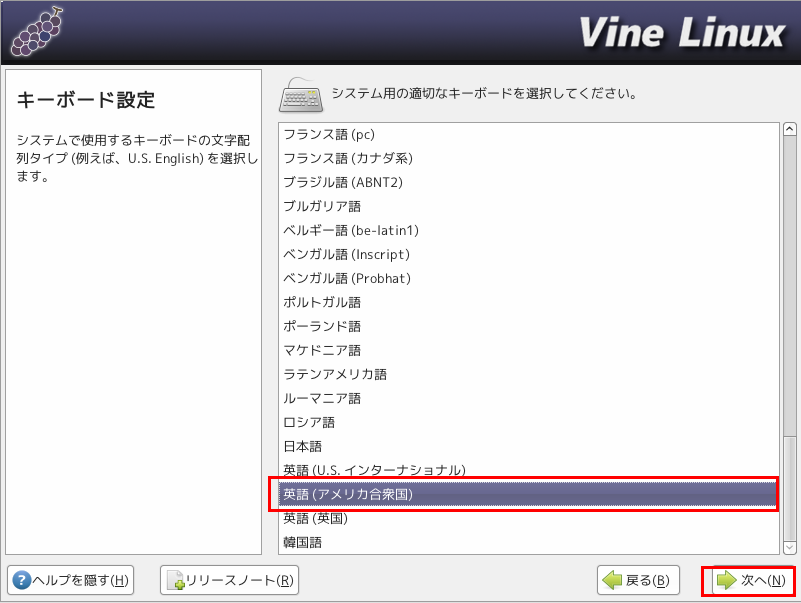
Task: Hide help with ヘルプを隠す(H) button
Action: tap(70, 580)
